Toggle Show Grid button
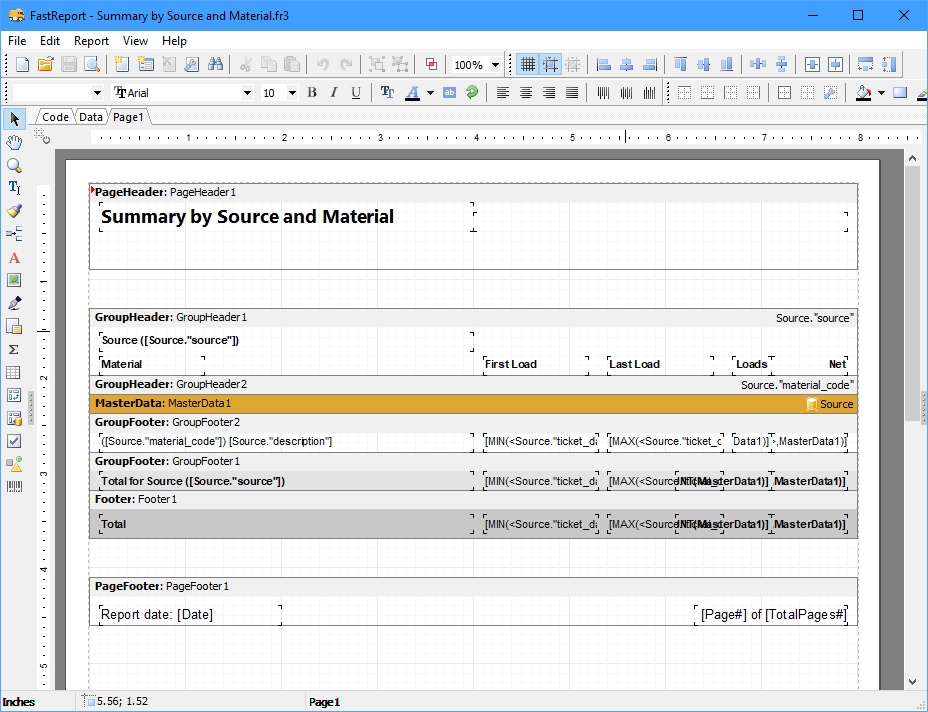This screenshot has height=712, width=928. pos(528,65)
